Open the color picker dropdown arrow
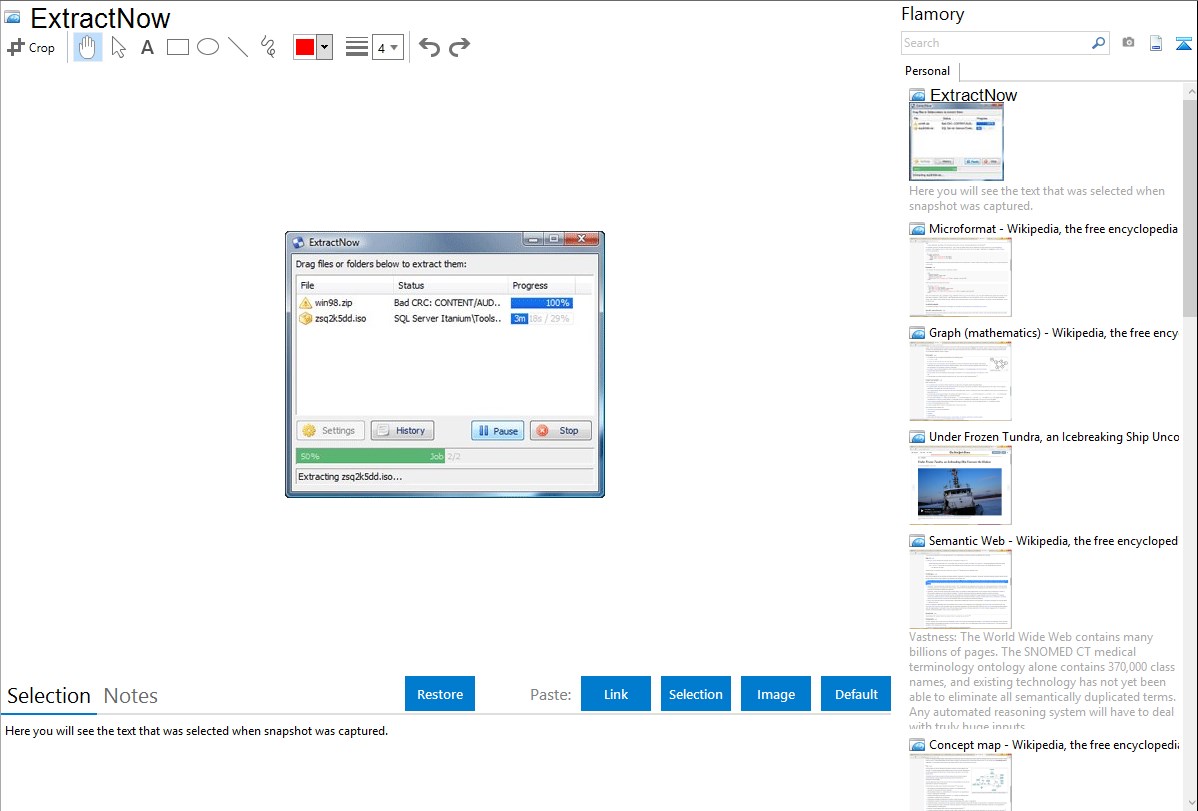This screenshot has width=1198, height=811. (x=325, y=47)
